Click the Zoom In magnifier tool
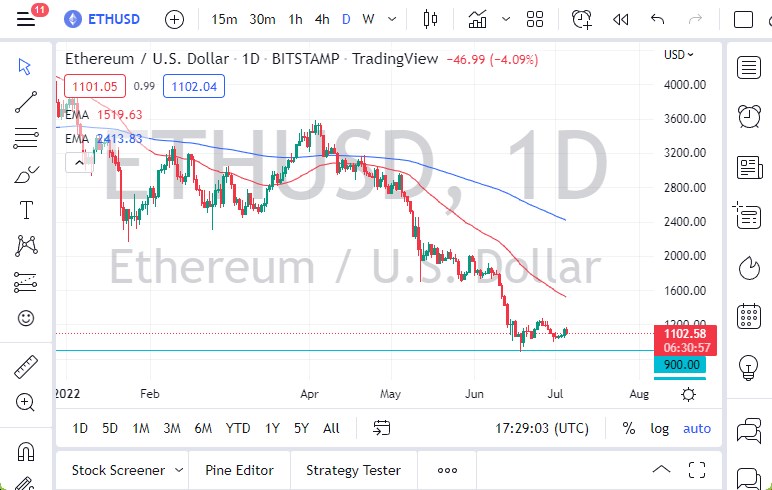 click(26, 402)
